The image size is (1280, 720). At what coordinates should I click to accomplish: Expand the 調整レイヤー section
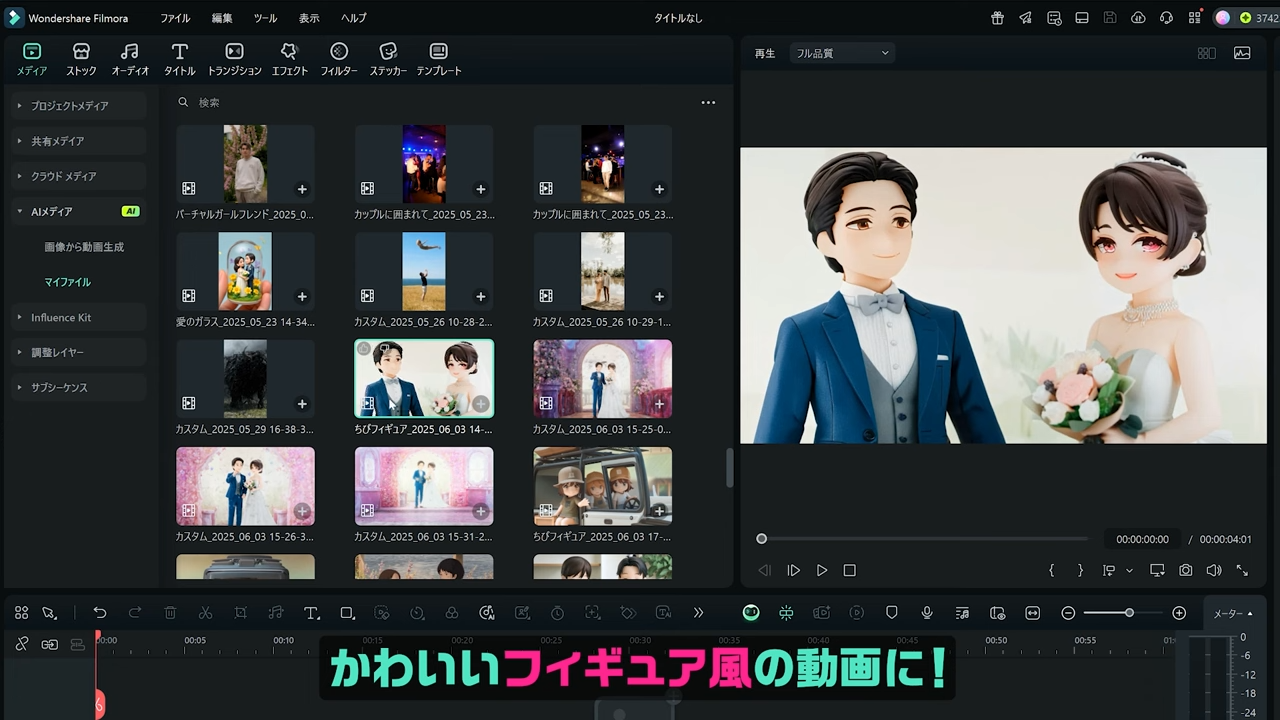80,352
